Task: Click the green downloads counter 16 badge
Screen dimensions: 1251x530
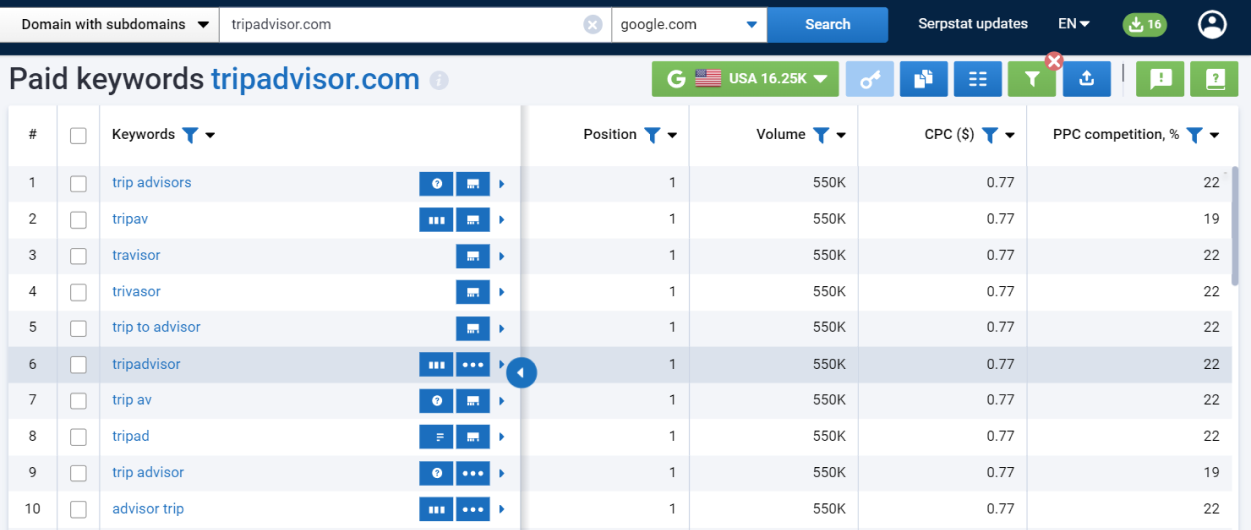Action: pyautogui.click(x=1144, y=24)
